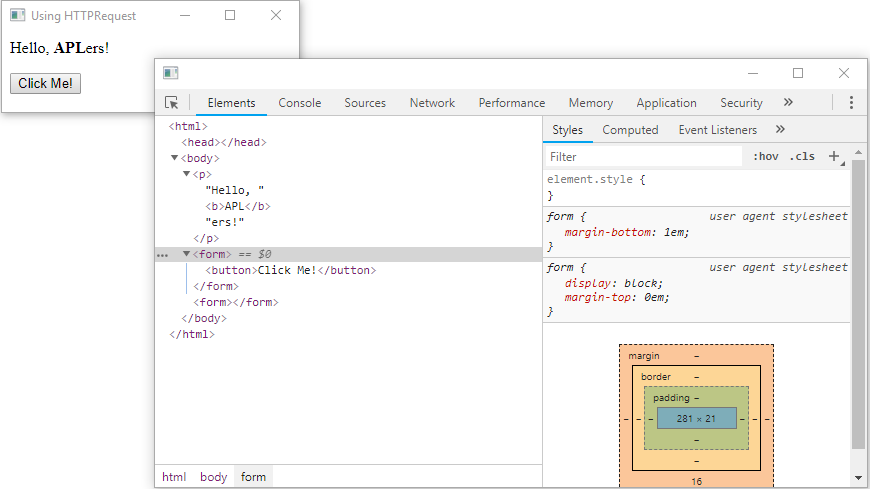The image size is (870, 489).
Task: Toggle the .cls class editor
Action: 801,157
